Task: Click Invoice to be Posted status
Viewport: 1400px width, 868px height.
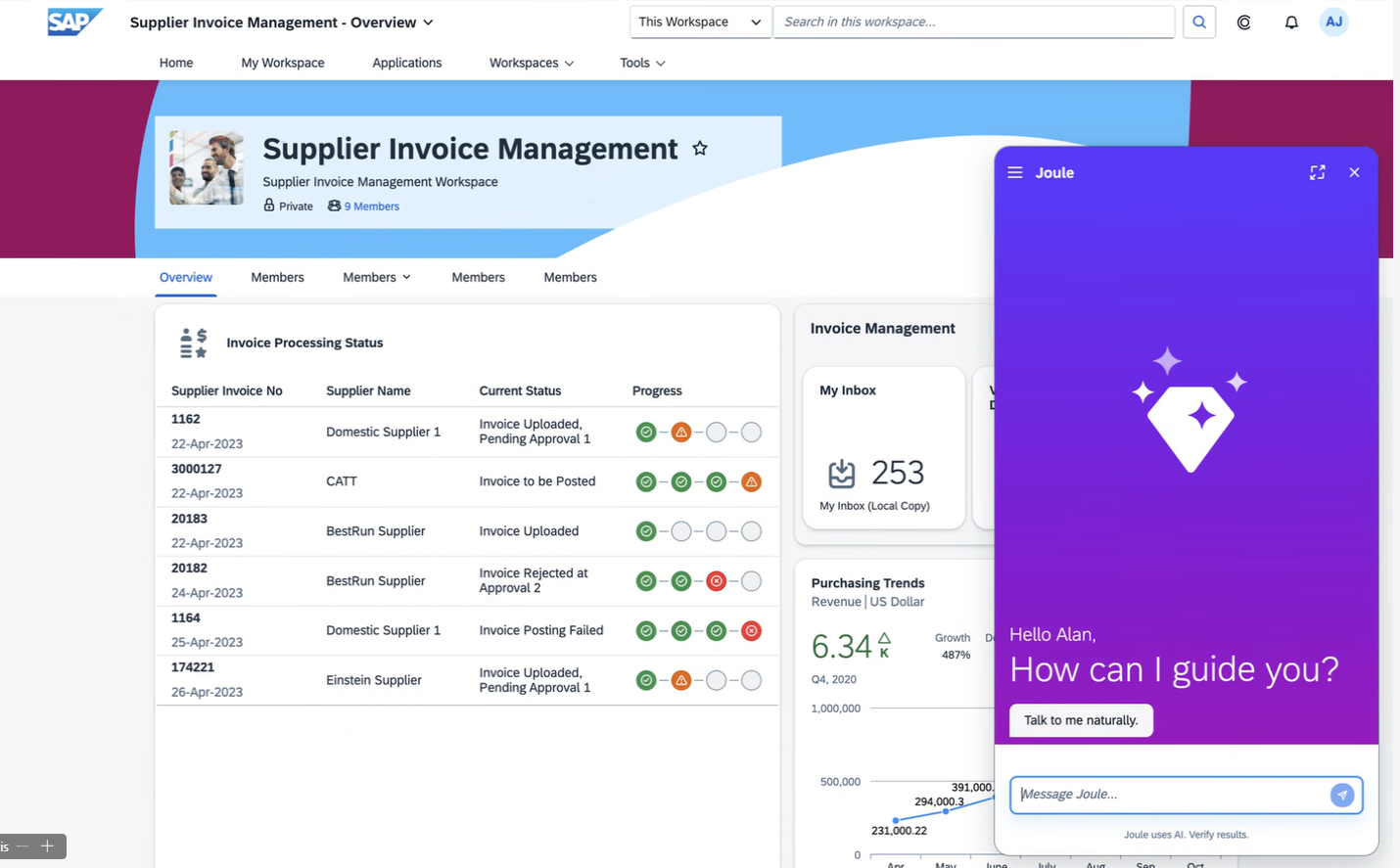Action: [537, 481]
